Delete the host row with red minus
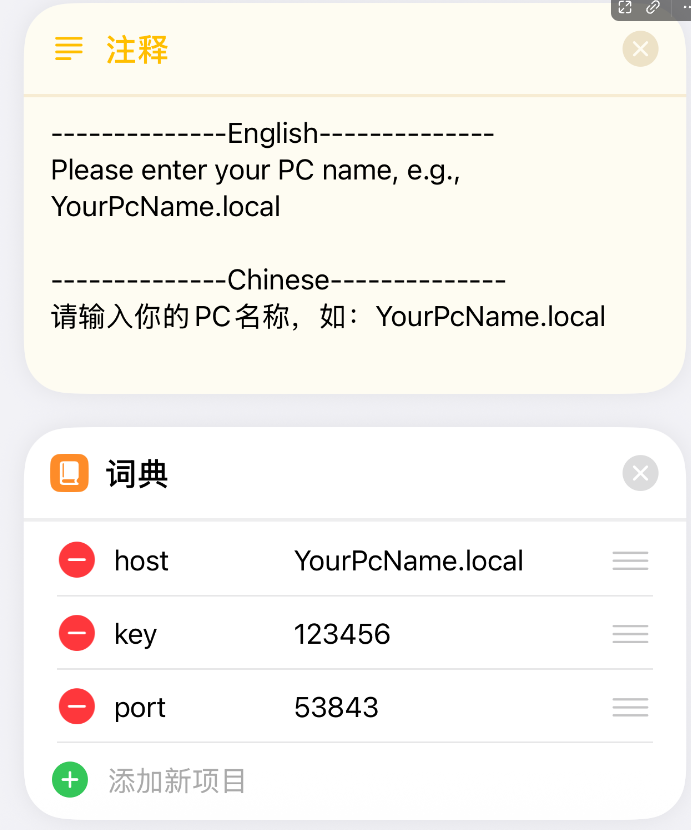Viewport: 691px width, 830px height. pyautogui.click(x=77, y=560)
